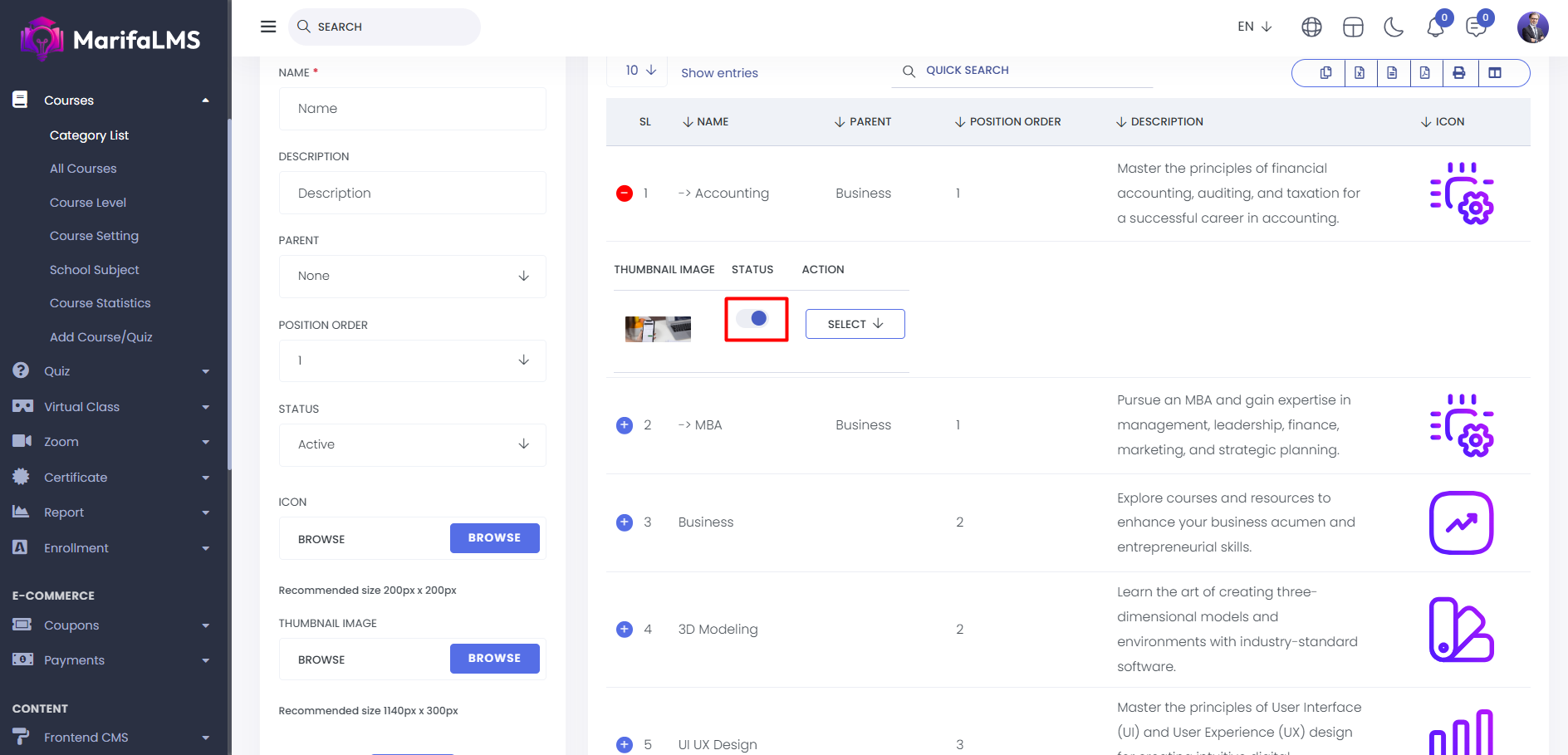1568x755 pixels.
Task: Expand the MBA row details
Action: [x=625, y=425]
